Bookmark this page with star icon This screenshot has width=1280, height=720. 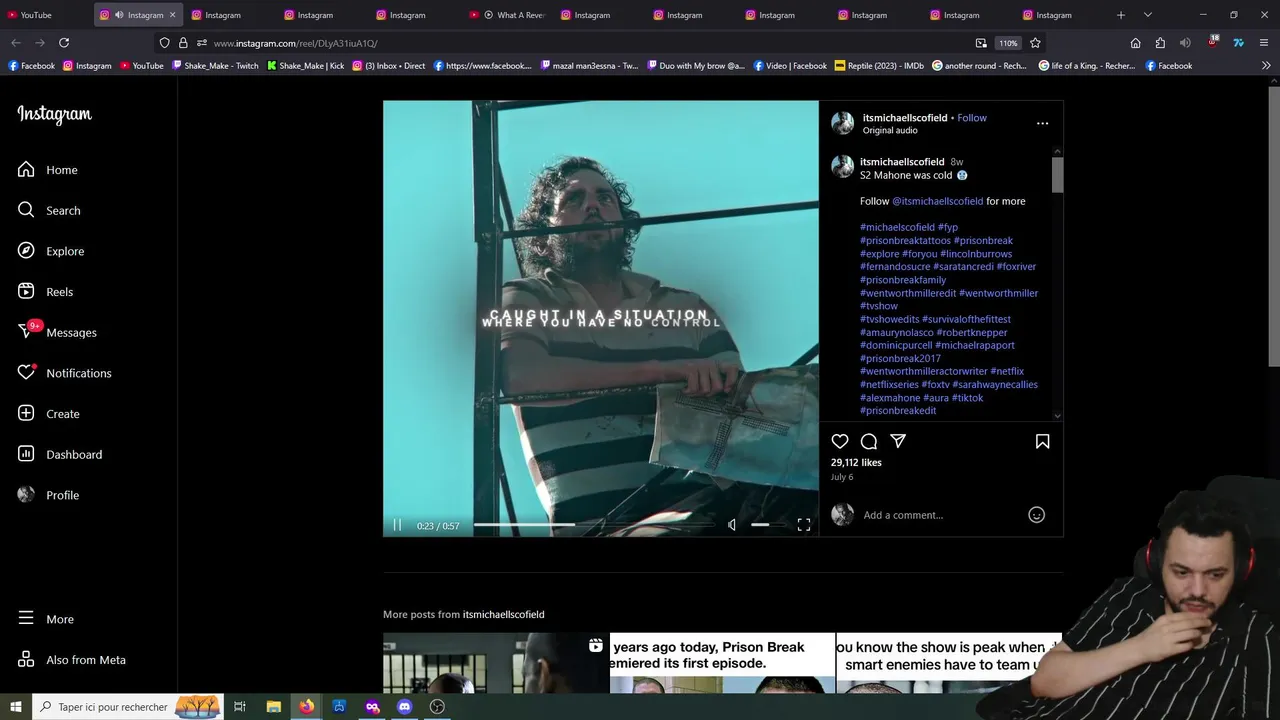(1035, 43)
